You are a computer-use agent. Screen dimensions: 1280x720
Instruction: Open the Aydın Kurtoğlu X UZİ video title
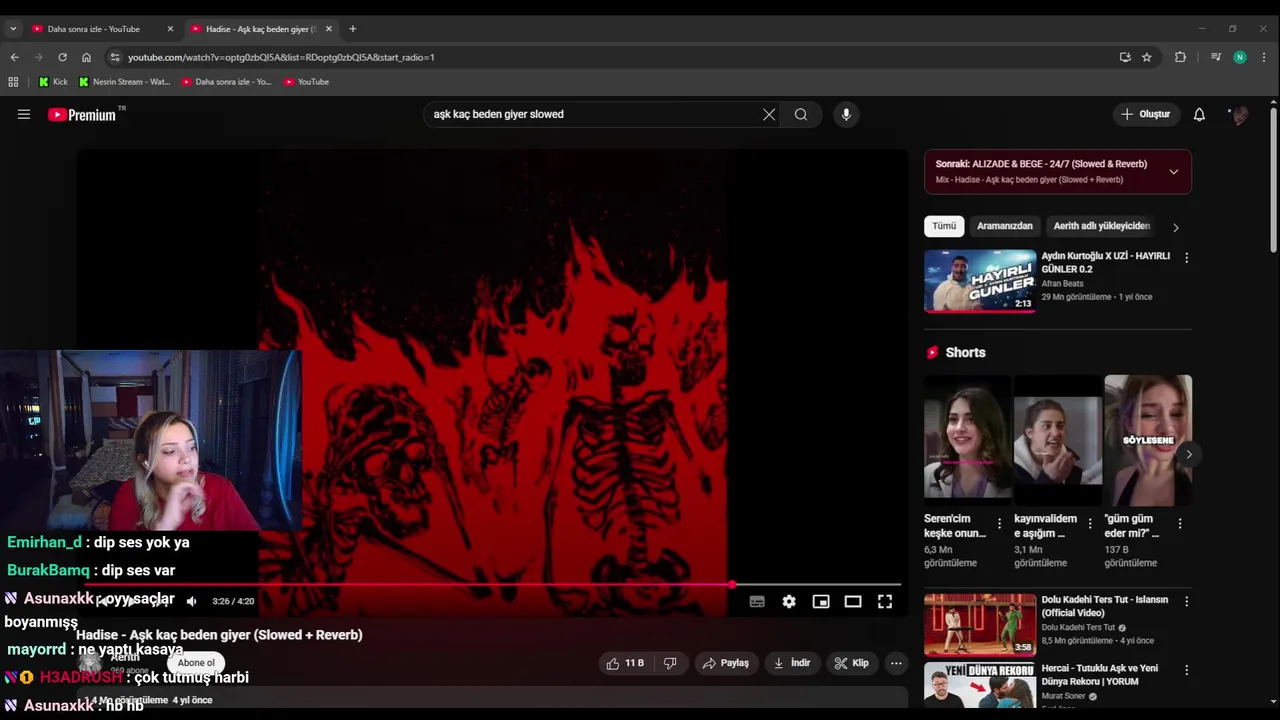pos(1106,262)
